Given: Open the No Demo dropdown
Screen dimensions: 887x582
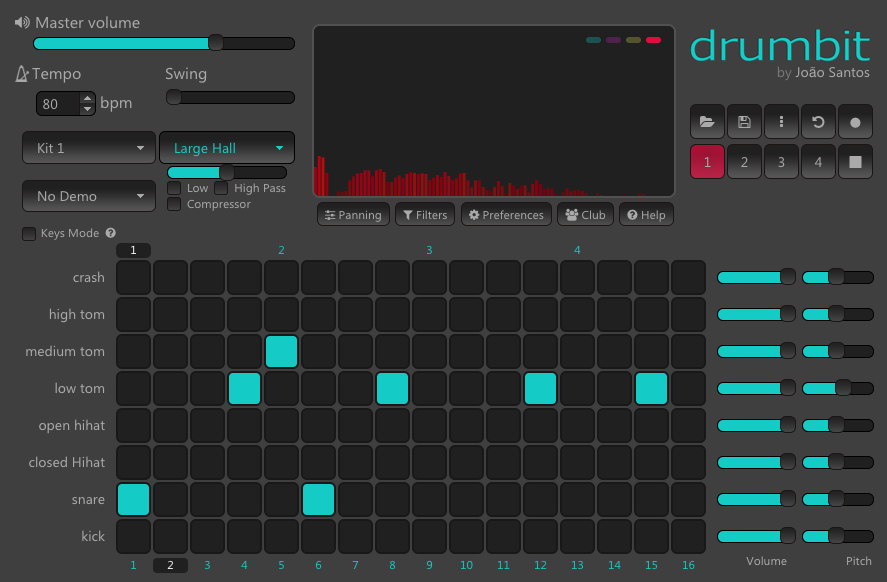Looking at the screenshot, I should point(89,196).
